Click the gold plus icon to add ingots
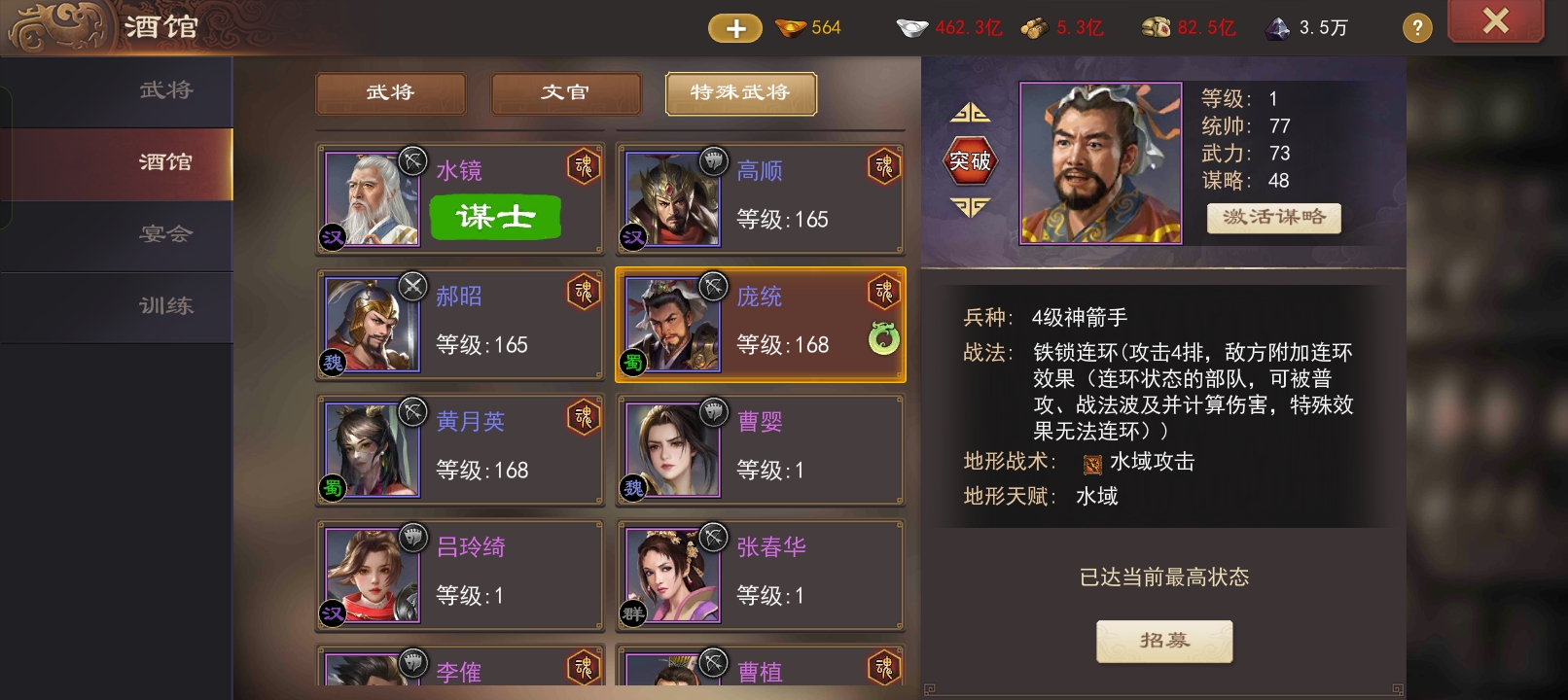The height and width of the screenshot is (700, 1568). pos(735,28)
